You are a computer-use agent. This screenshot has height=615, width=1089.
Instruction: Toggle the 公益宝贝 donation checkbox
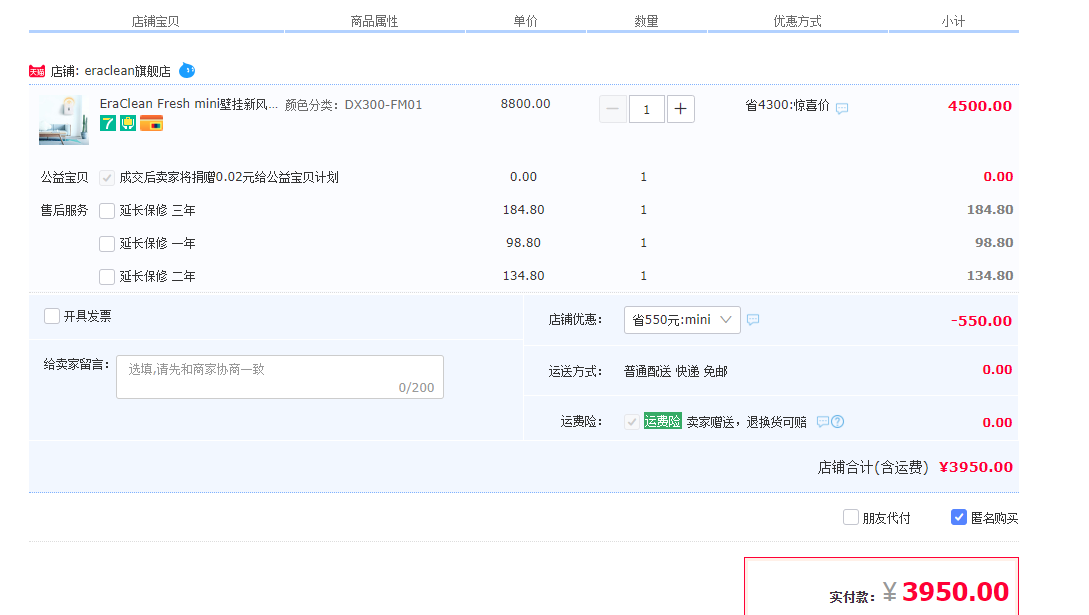coord(107,178)
